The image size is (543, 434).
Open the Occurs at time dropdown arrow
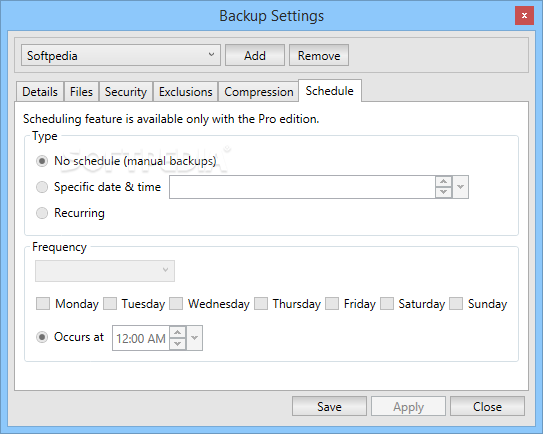pos(194,338)
